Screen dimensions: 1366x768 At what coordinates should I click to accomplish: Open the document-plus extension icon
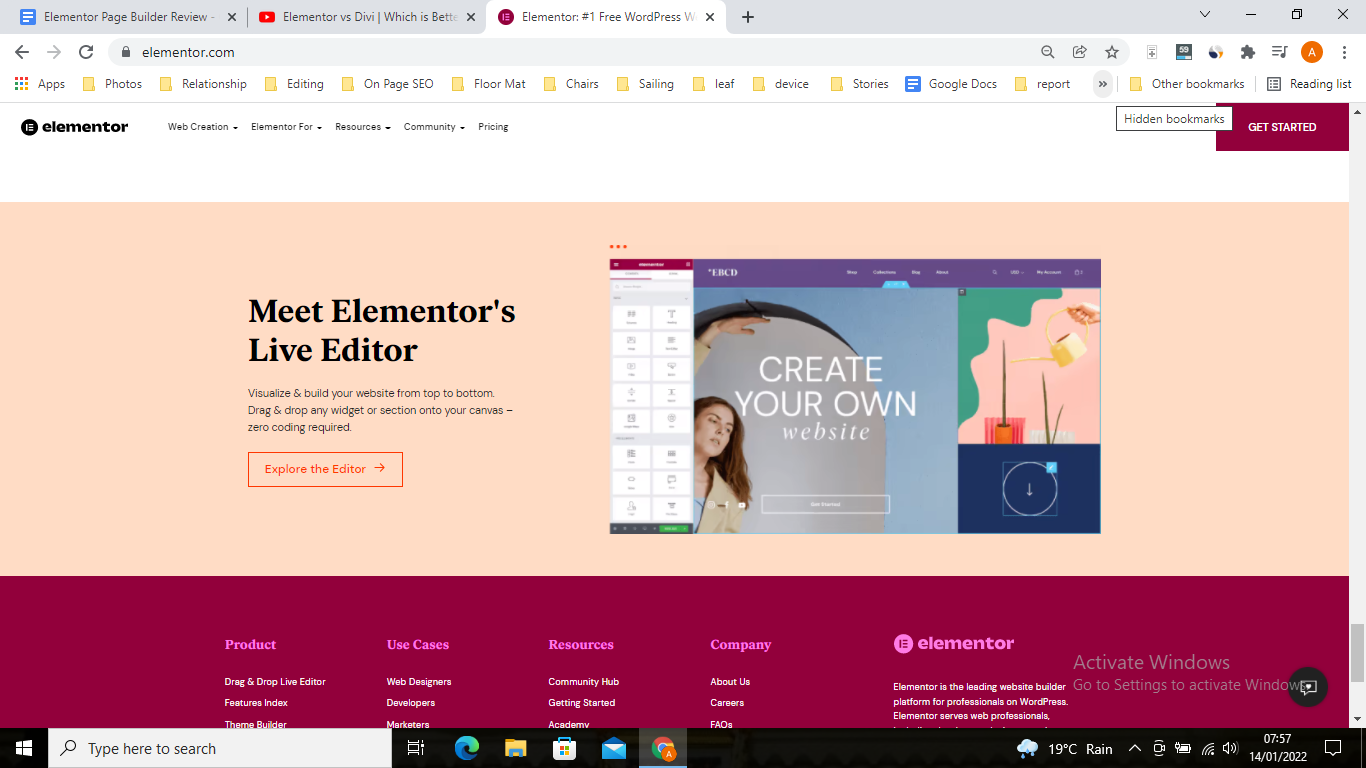tap(1152, 52)
